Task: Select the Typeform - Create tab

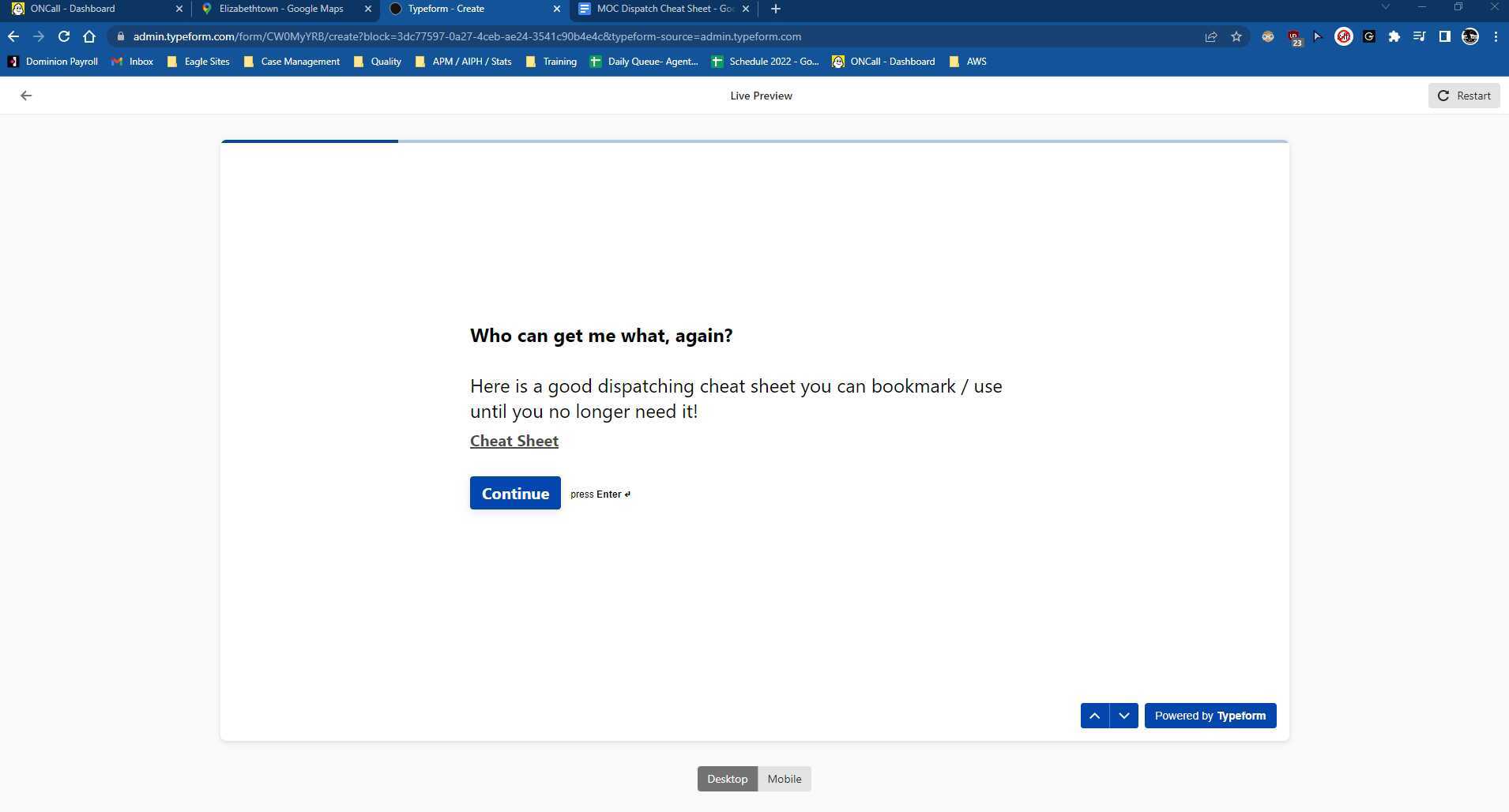Action: [474, 9]
